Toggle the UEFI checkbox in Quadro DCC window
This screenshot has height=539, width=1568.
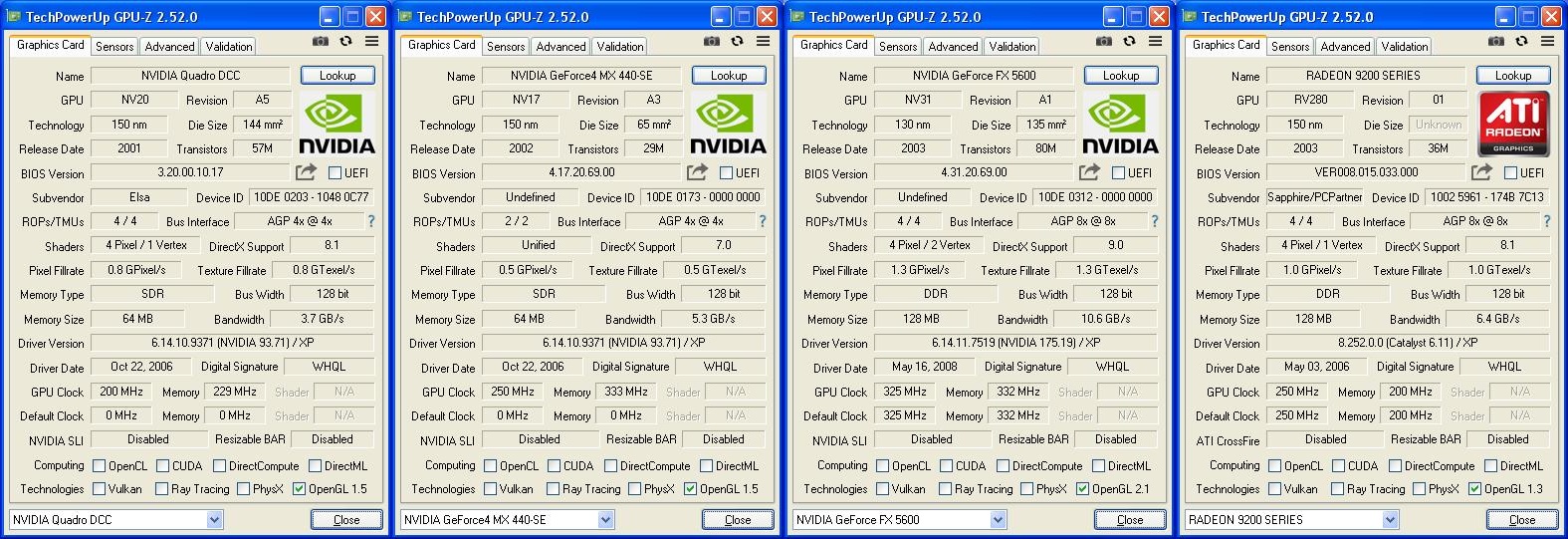coord(336,173)
